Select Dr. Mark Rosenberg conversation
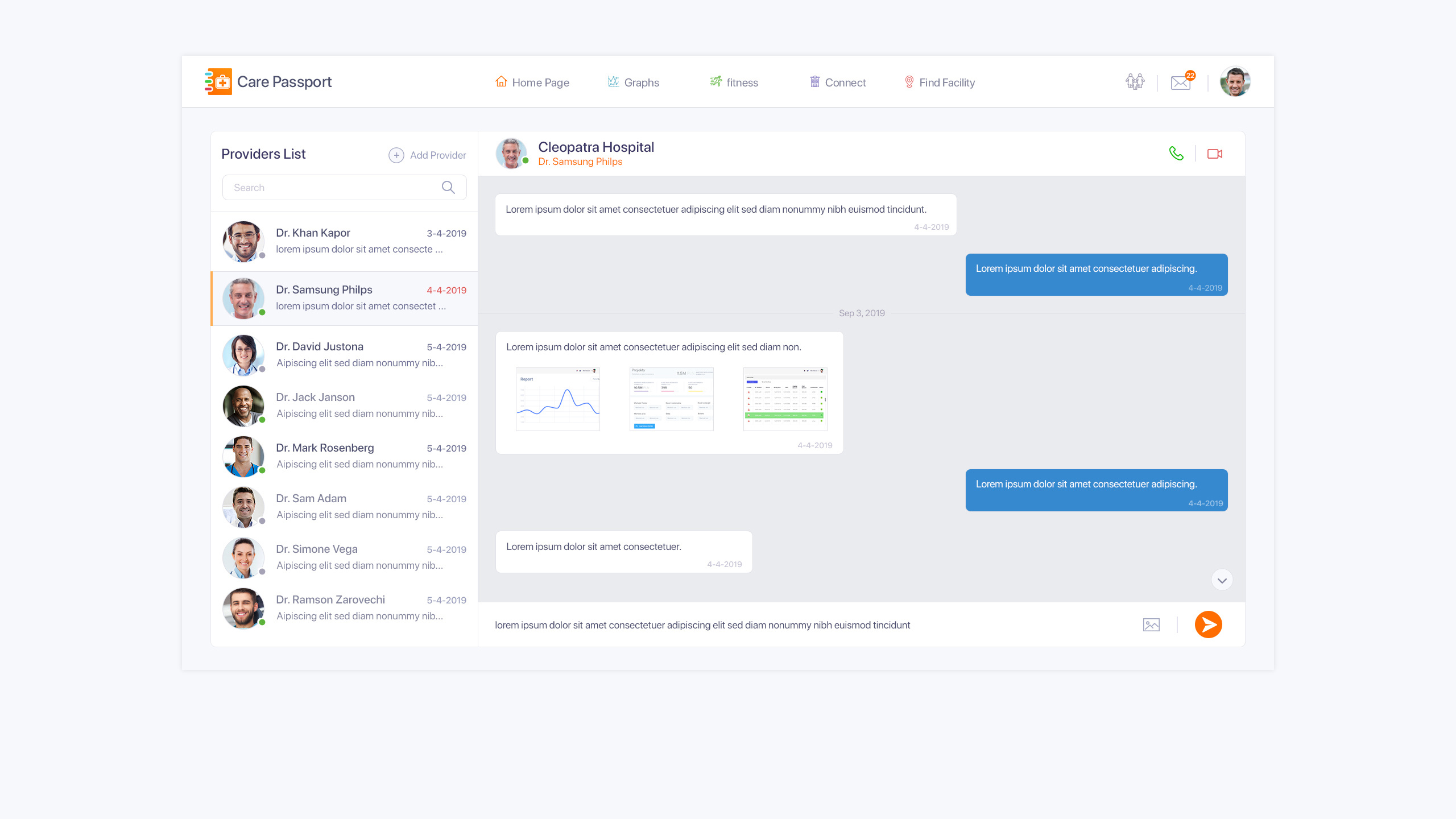The image size is (1456, 819). pos(345,456)
